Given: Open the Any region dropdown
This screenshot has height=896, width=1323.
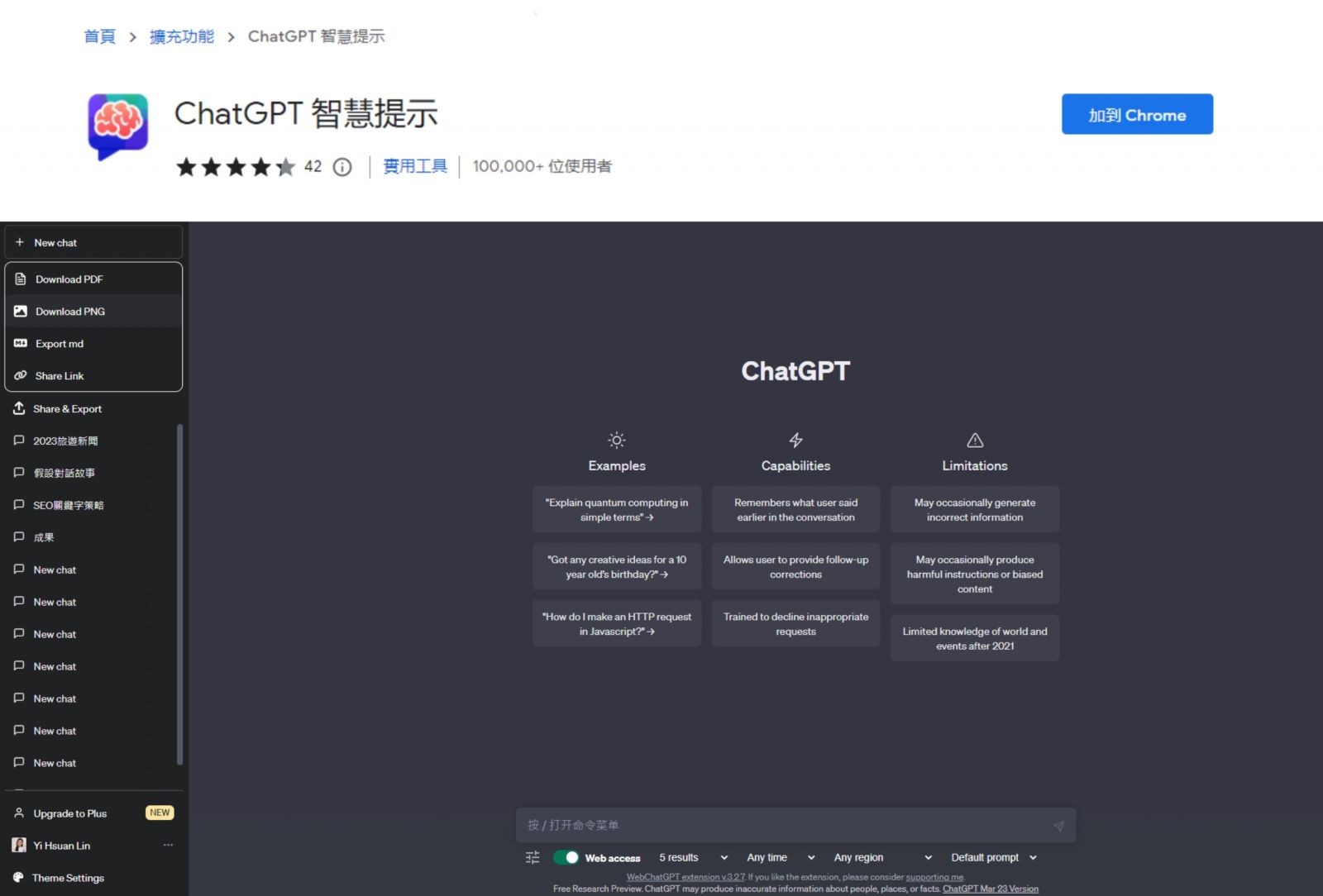Looking at the screenshot, I should (x=883, y=858).
